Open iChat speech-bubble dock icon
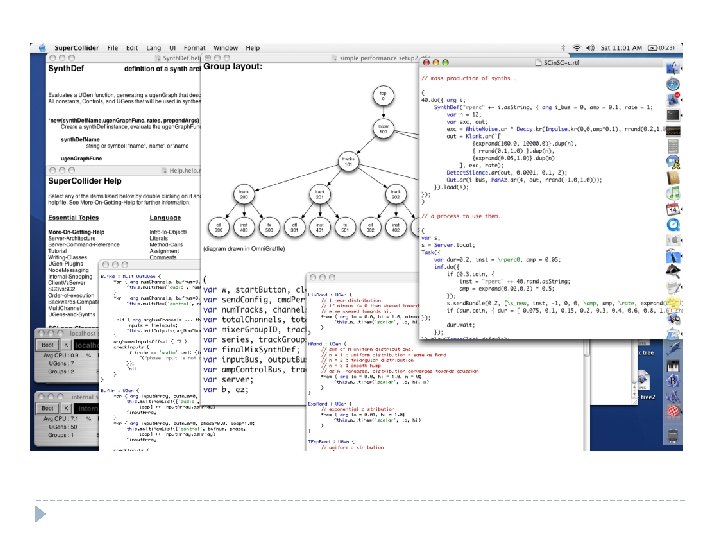 tap(673, 162)
